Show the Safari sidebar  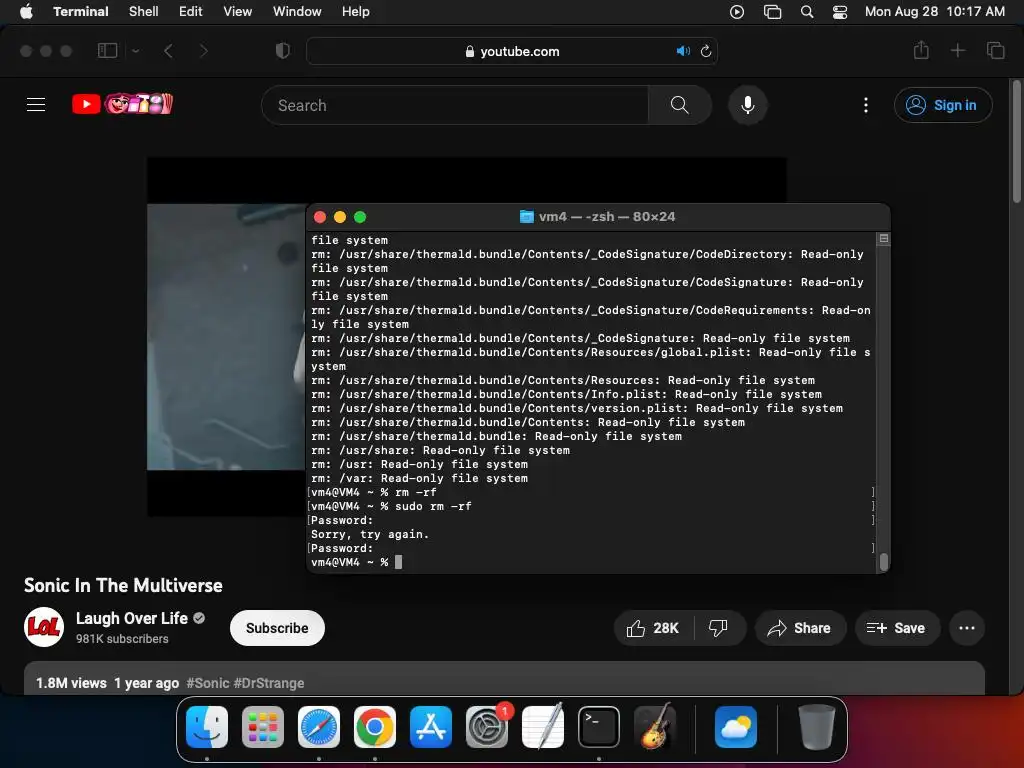pyautogui.click(x=107, y=50)
